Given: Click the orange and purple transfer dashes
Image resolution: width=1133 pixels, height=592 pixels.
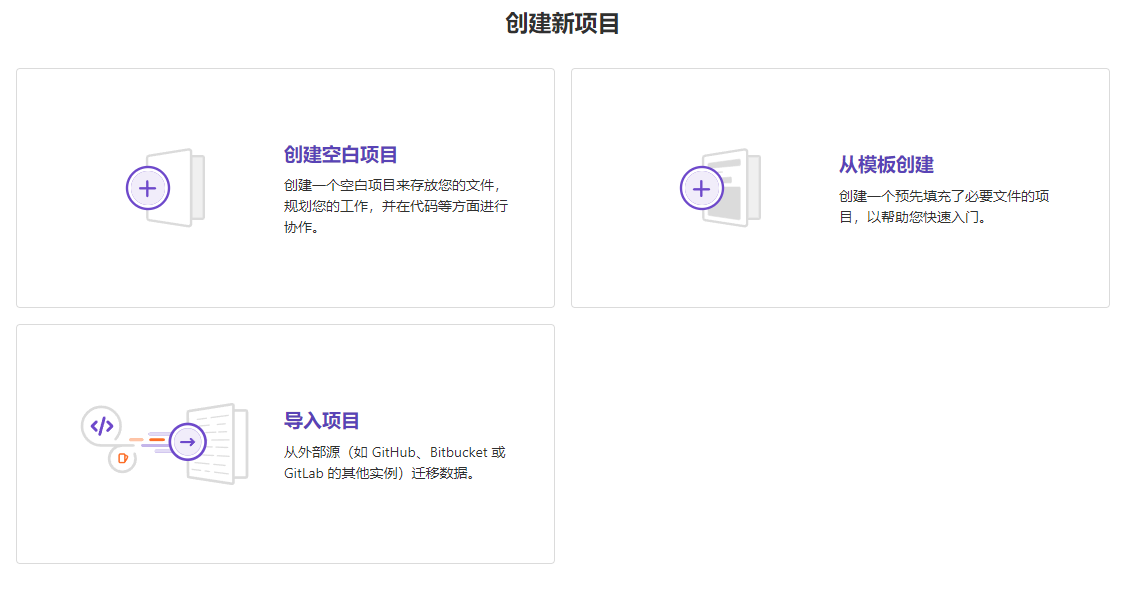Looking at the screenshot, I should [x=148, y=441].
